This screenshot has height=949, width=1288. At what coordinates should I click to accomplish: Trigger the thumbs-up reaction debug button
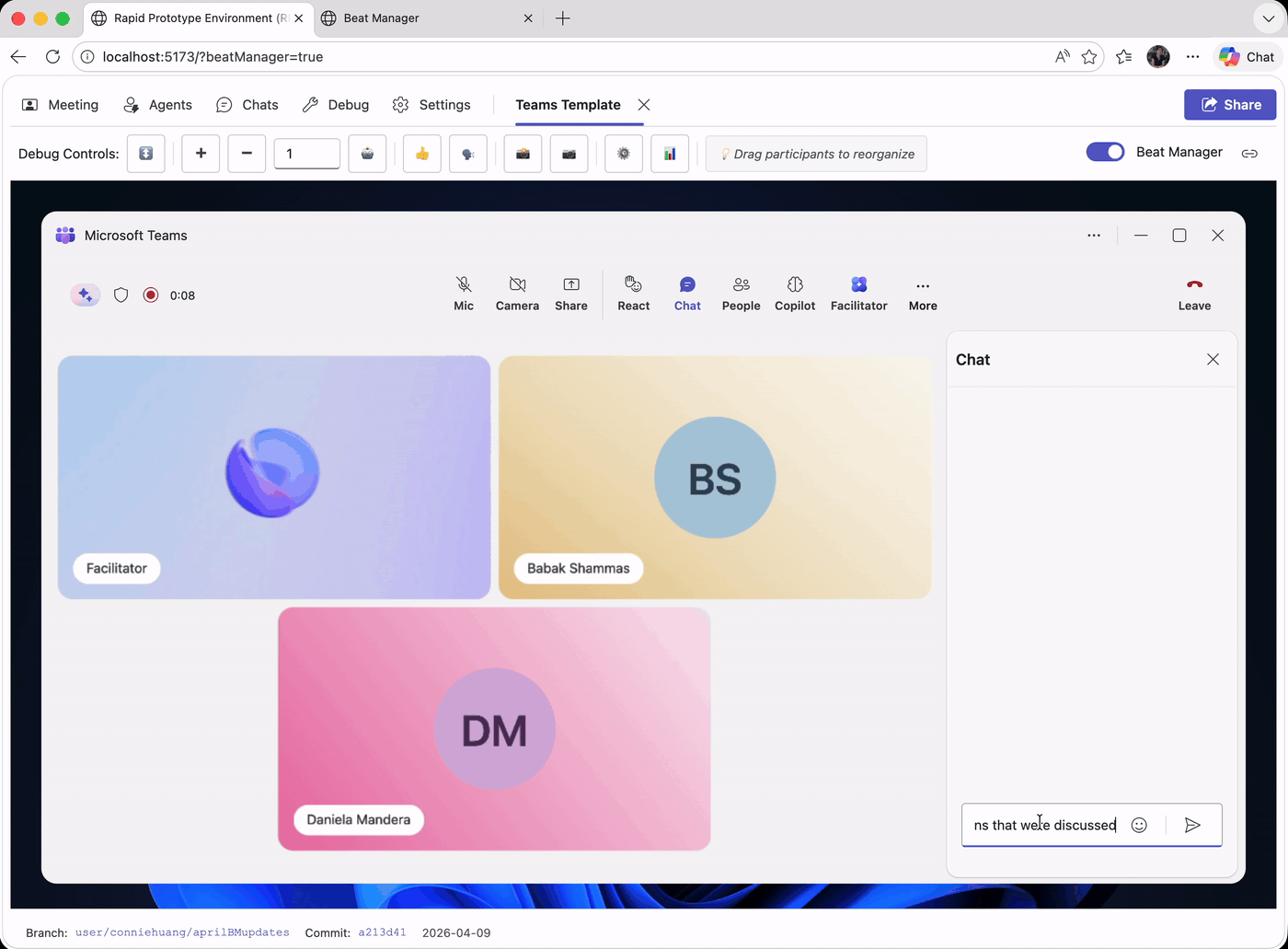point(422,154)
